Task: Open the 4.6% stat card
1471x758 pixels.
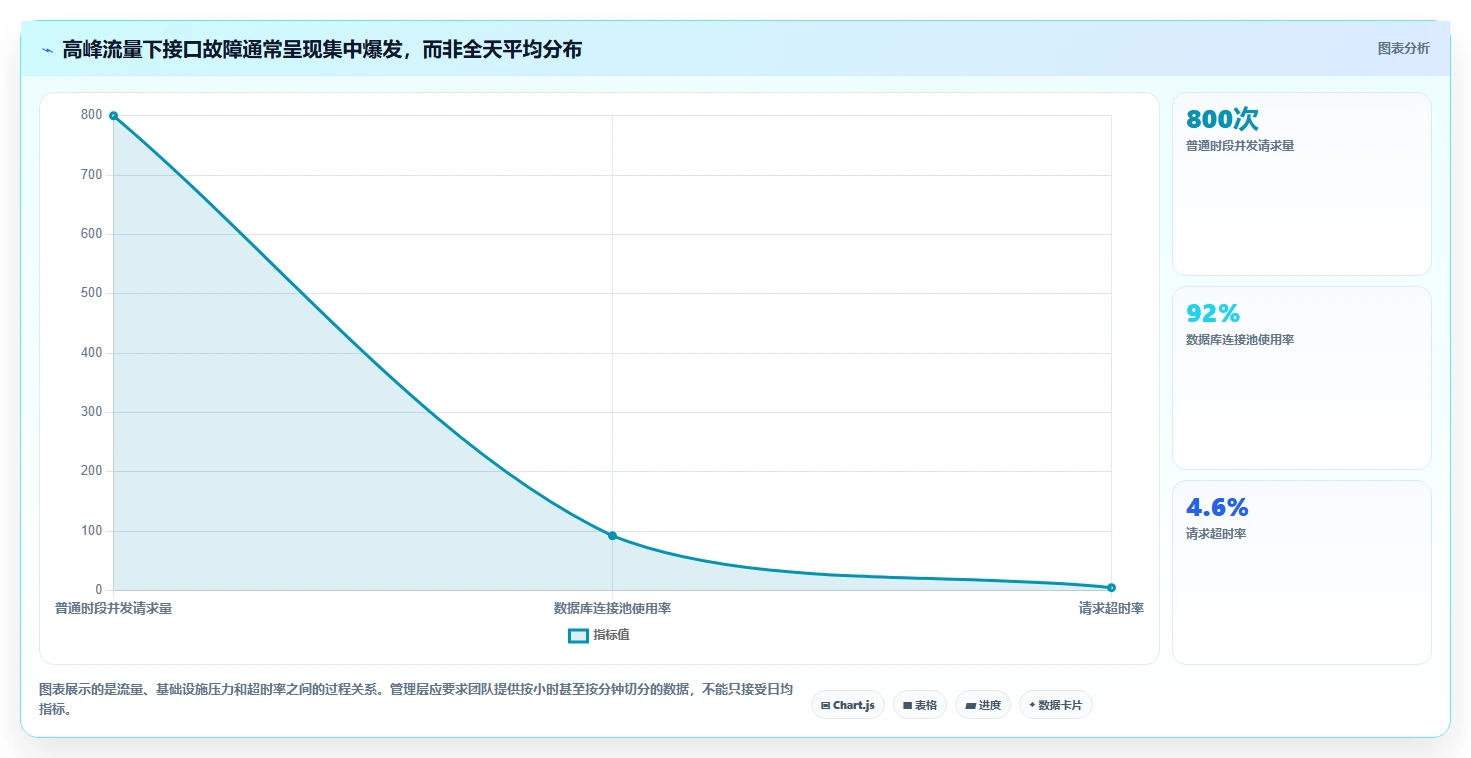Action: (1301, 572)
